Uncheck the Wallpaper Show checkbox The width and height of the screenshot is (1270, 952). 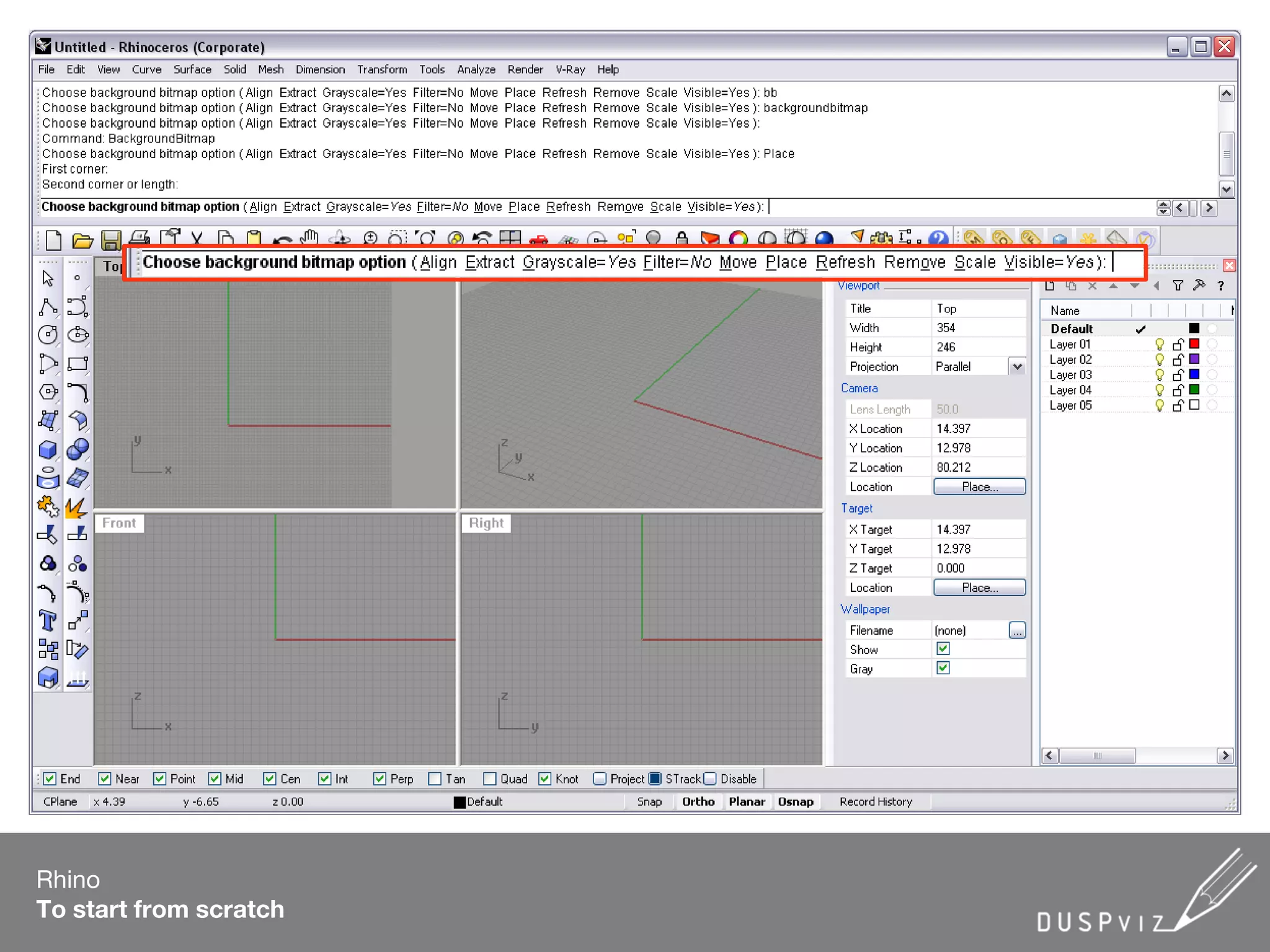(943, 649)
